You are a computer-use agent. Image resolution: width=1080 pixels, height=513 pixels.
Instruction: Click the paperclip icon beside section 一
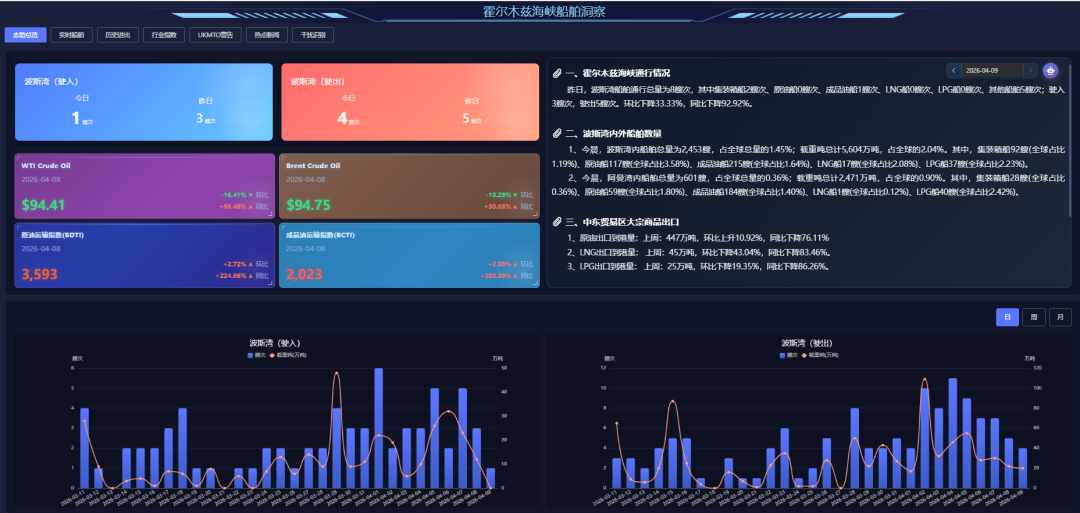tap(557, 73)
